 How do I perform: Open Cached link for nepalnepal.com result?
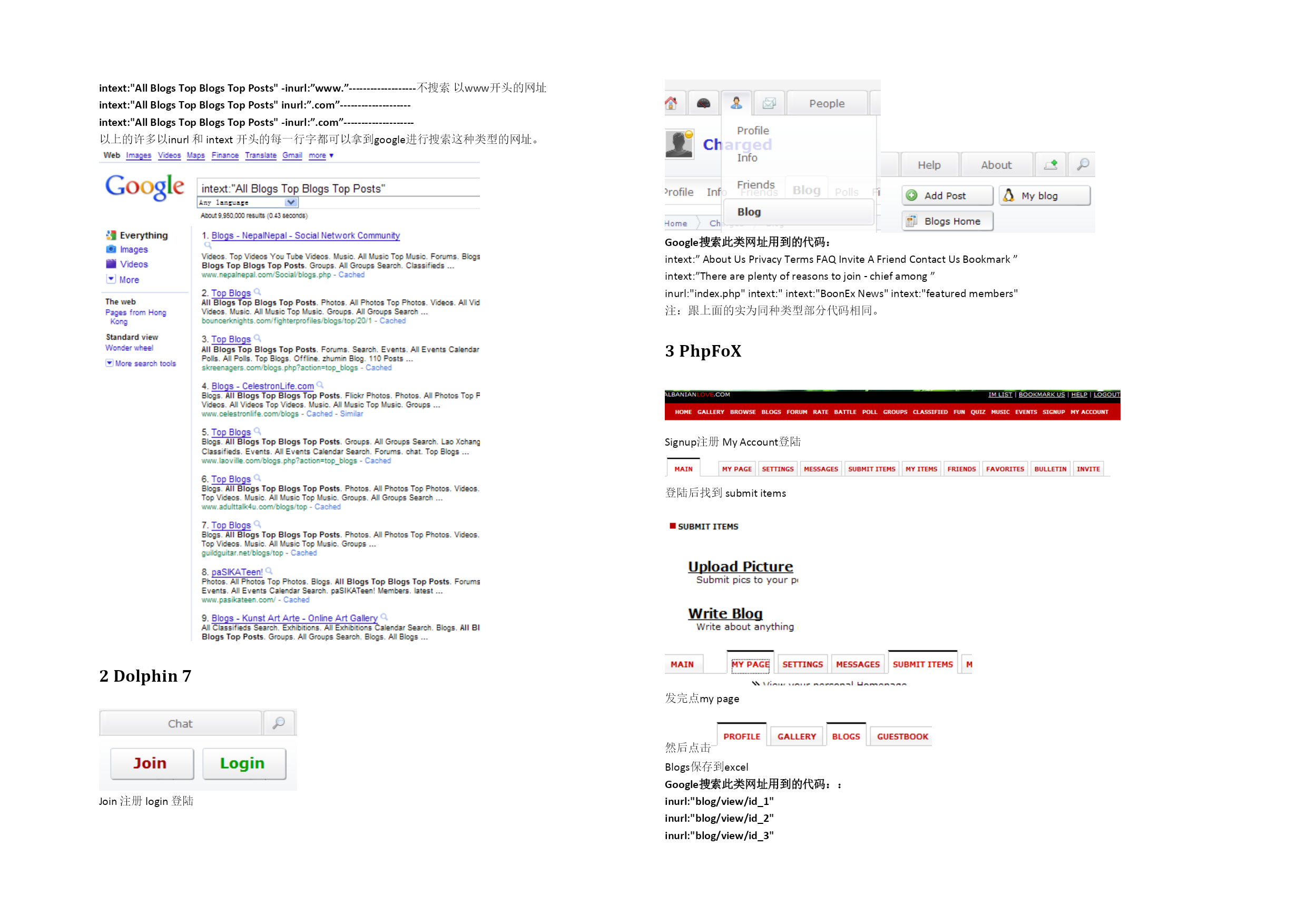[x=351, y=274]
